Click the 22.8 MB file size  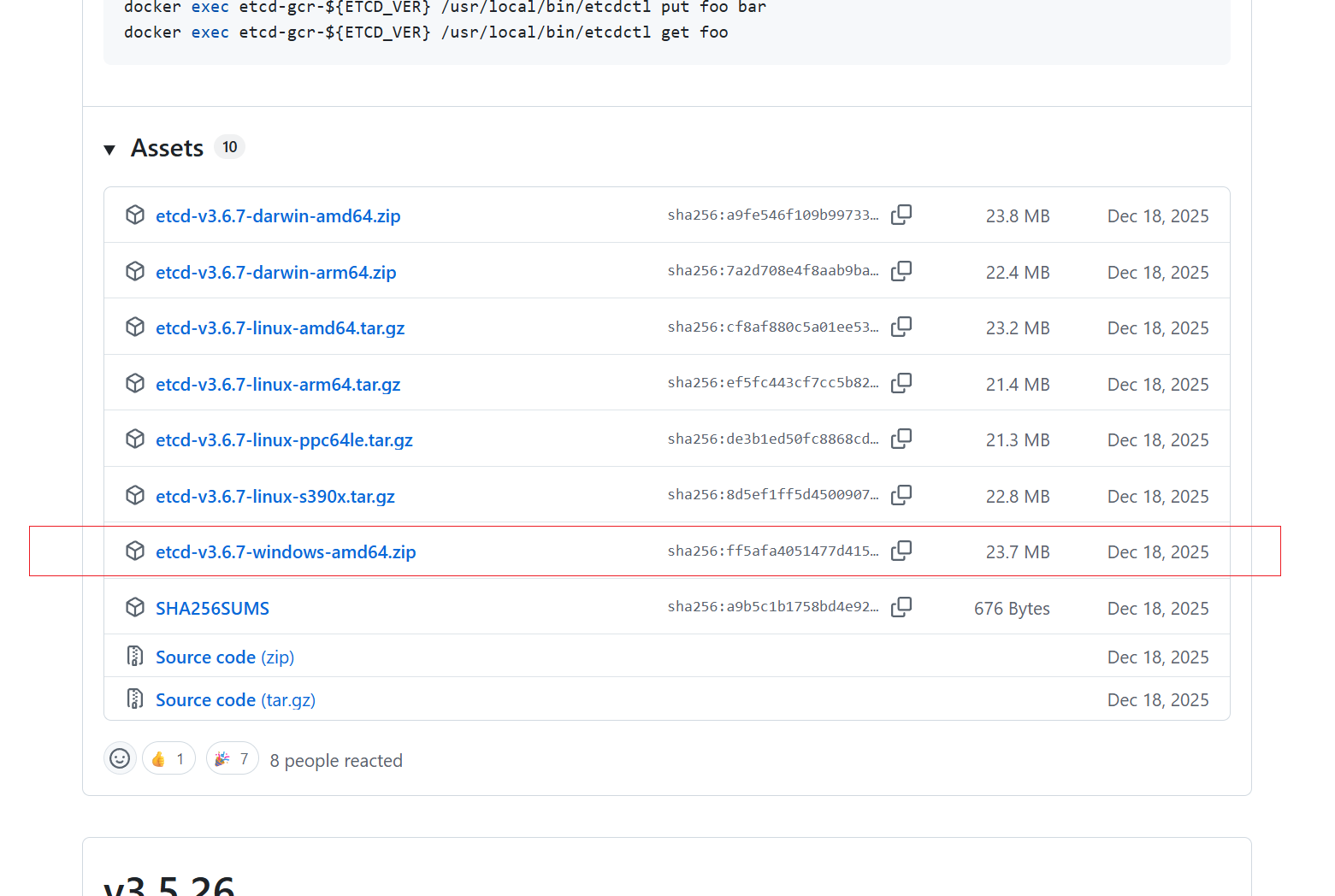click(x=1018, y=497)
